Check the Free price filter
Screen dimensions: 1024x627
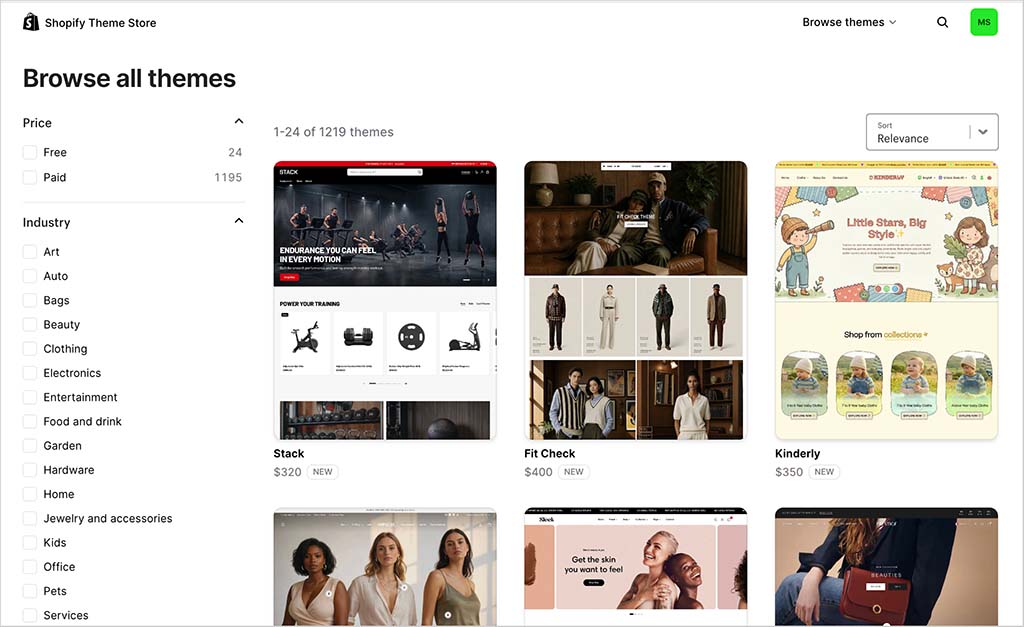(30, 152)
